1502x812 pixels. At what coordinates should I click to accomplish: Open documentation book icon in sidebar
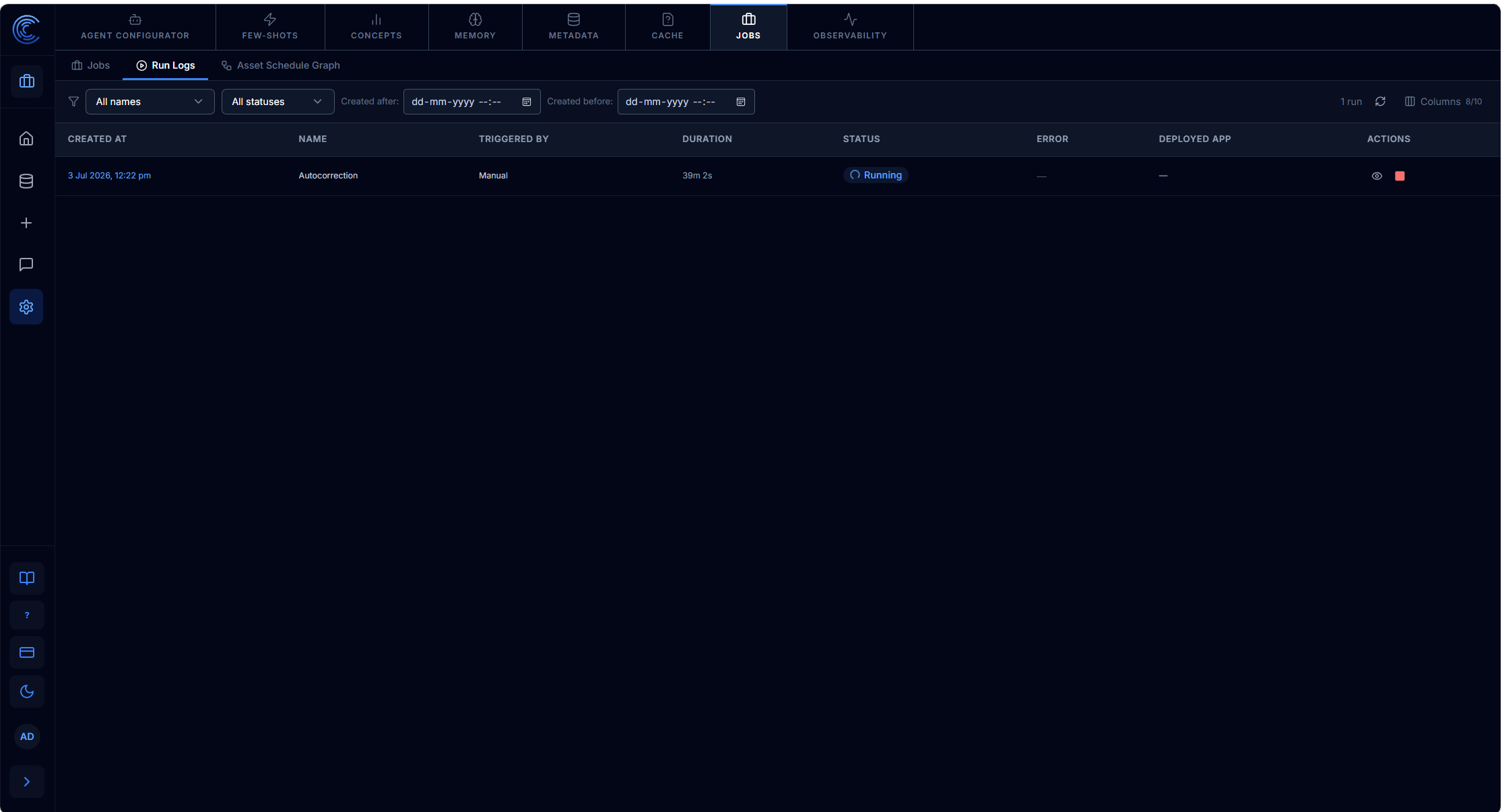click(x=27, y=578)
